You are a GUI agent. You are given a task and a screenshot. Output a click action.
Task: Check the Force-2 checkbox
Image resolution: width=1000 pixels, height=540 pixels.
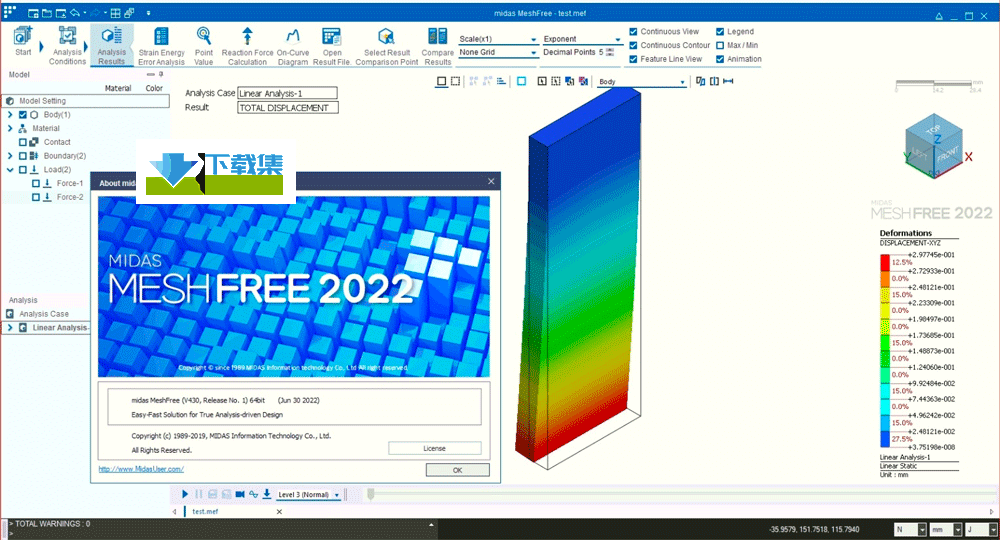click(x=36, y=198)
